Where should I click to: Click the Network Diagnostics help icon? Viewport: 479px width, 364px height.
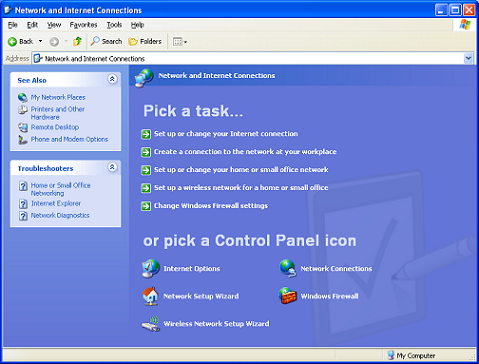[x=23, y=216]
